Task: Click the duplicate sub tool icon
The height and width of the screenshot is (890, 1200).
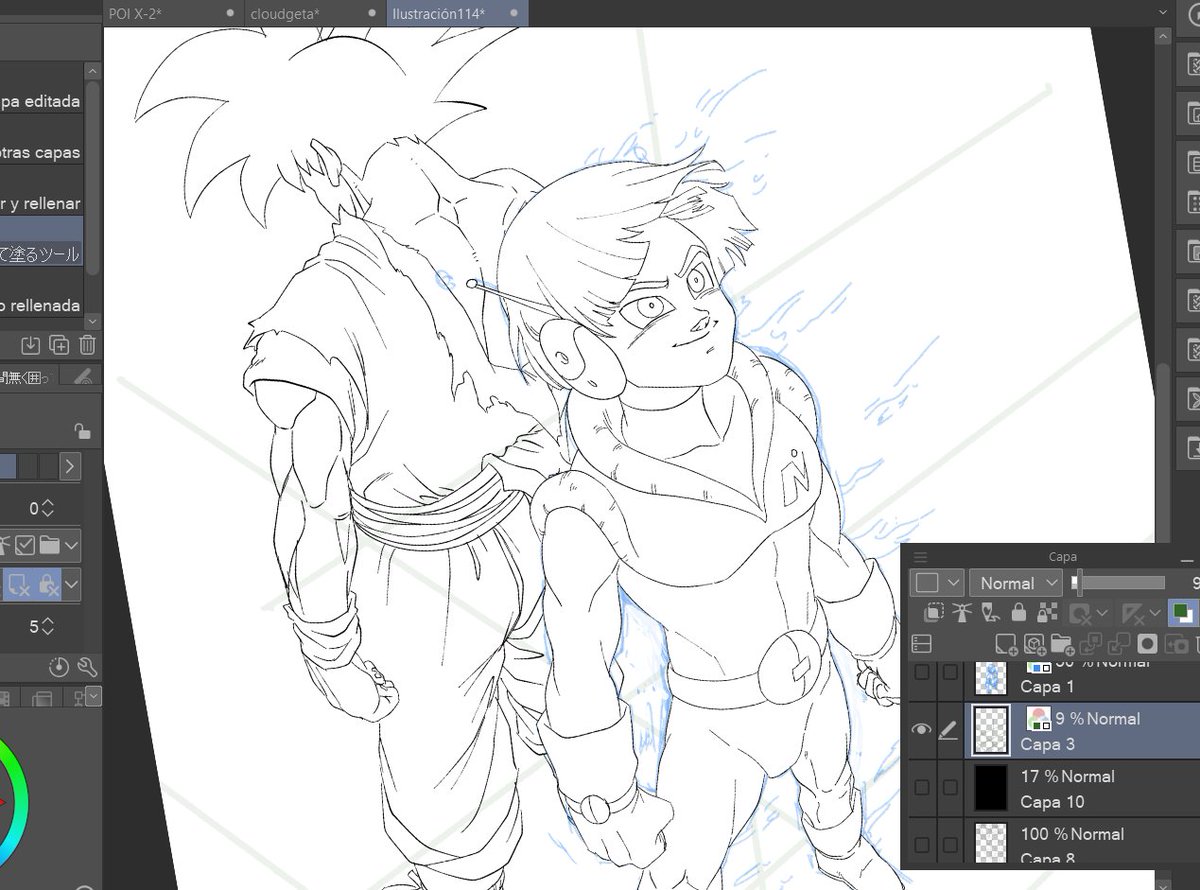Action: 59,345
